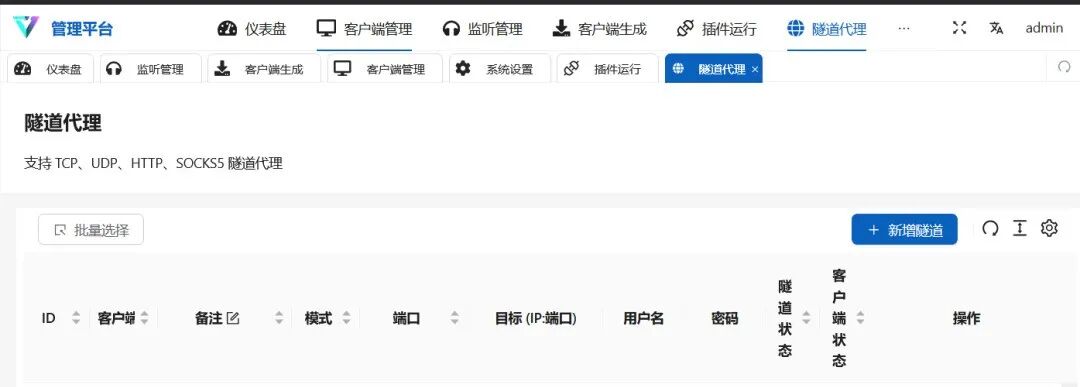This screenshot has height=387, width=1080.
Task: Click the TCP UDP HTTP SOCKS5 description text
Action: (153, 164)
